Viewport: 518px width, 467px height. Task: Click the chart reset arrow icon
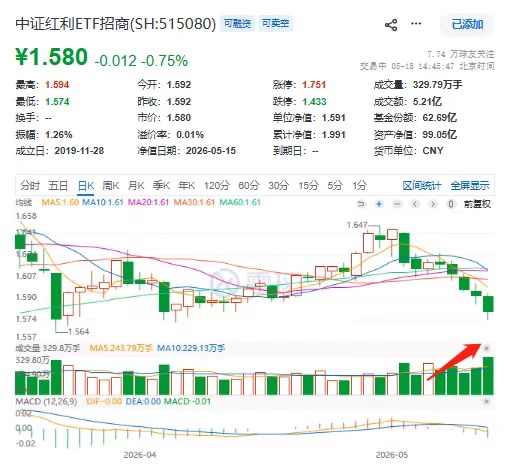coord(361,204)
